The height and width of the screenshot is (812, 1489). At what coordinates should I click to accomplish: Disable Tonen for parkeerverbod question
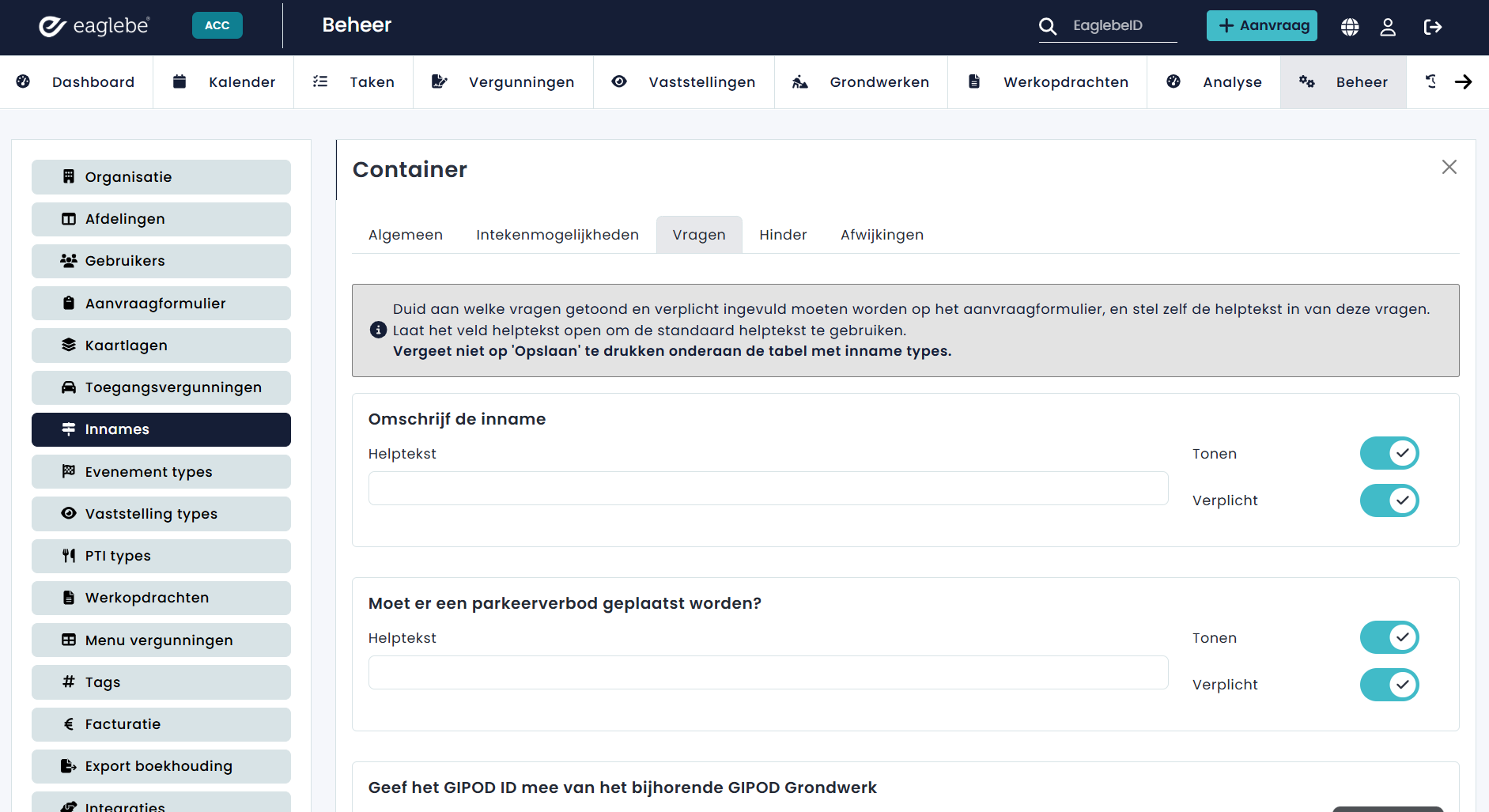click(1389, 637)
